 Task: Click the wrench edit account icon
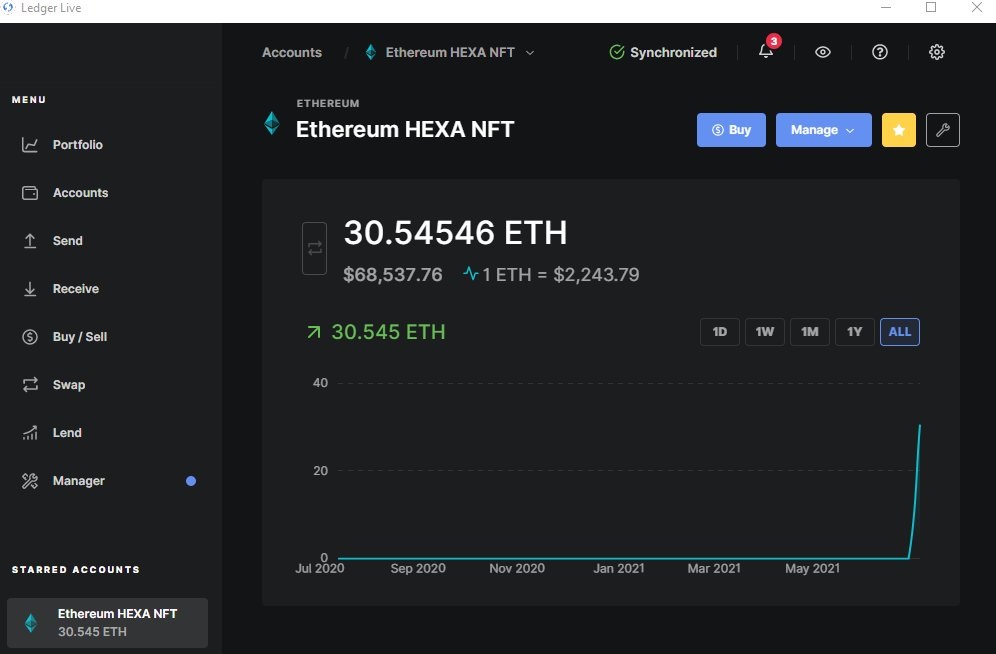[x=943, y=130]
